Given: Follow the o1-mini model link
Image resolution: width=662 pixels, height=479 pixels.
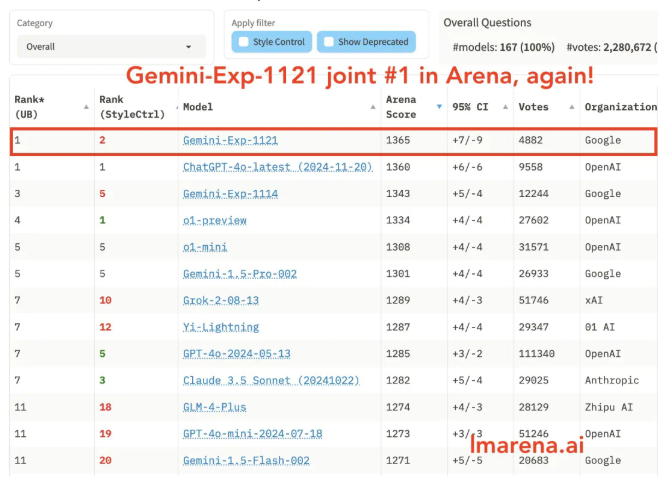Looking at the screenshot, I should click(x=206, y=247).
